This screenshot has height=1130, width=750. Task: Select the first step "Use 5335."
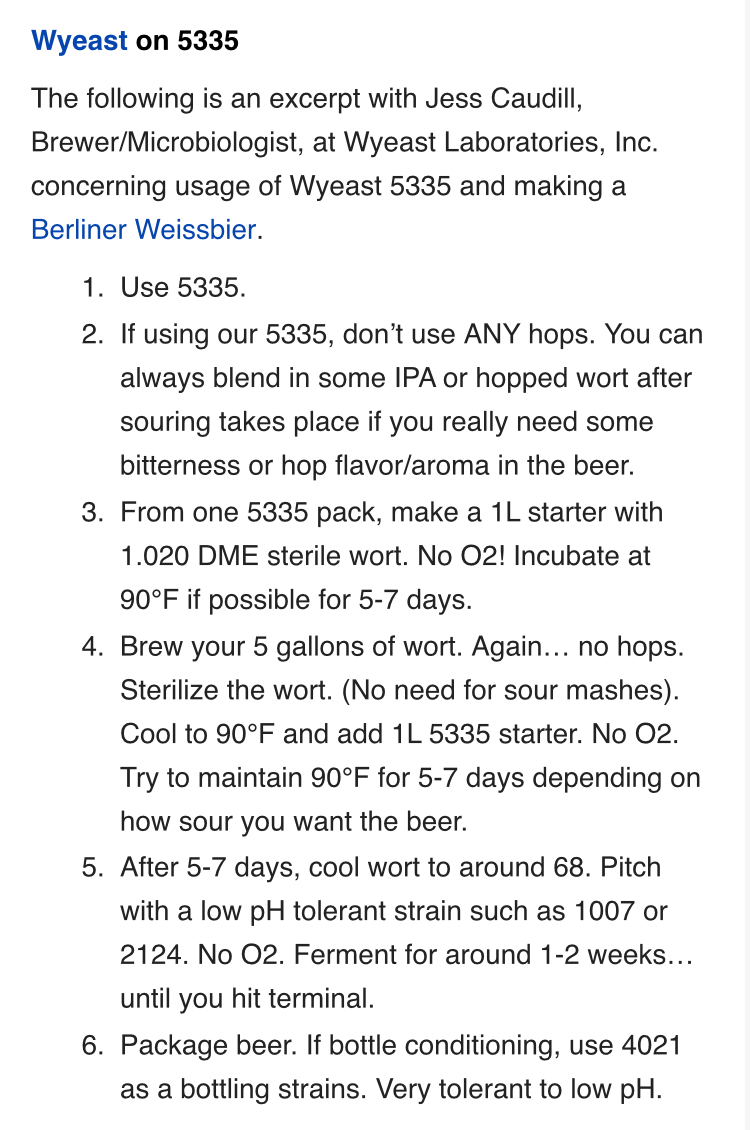point(183,288)
